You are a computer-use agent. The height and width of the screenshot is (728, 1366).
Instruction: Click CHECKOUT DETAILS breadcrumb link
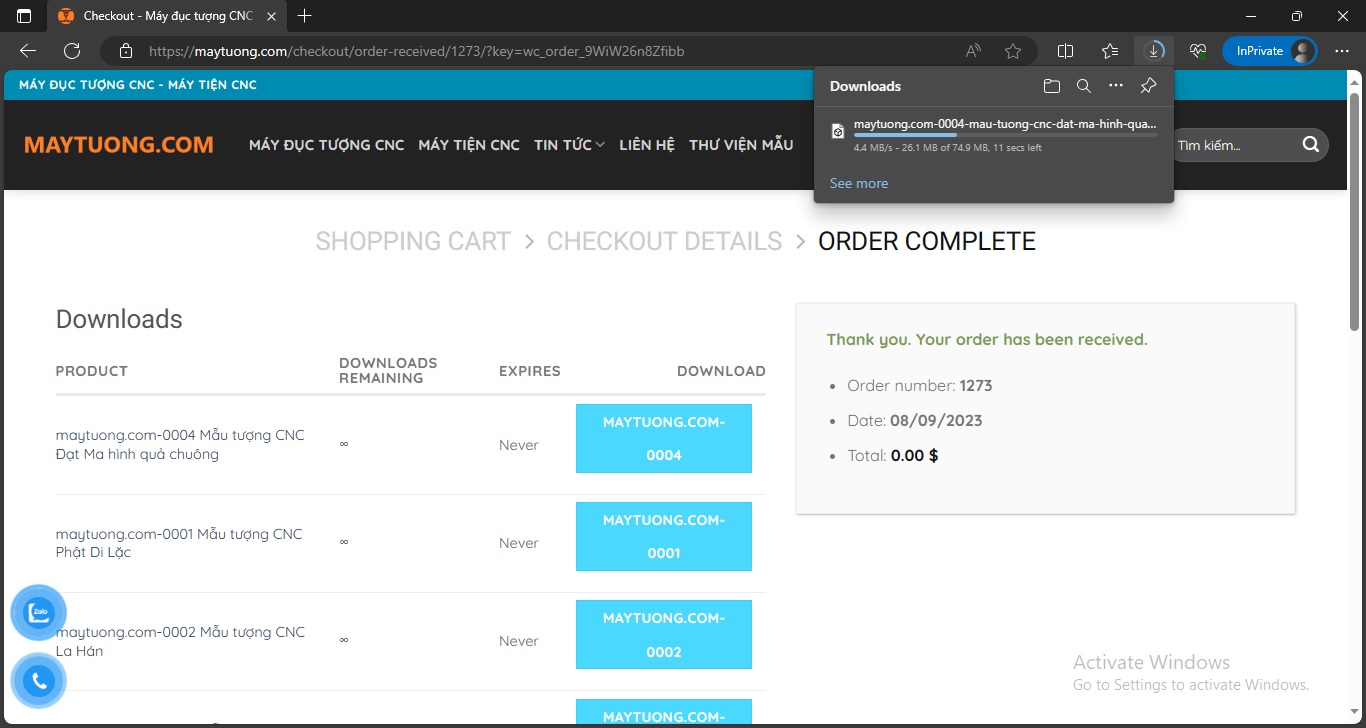[665, 241]
